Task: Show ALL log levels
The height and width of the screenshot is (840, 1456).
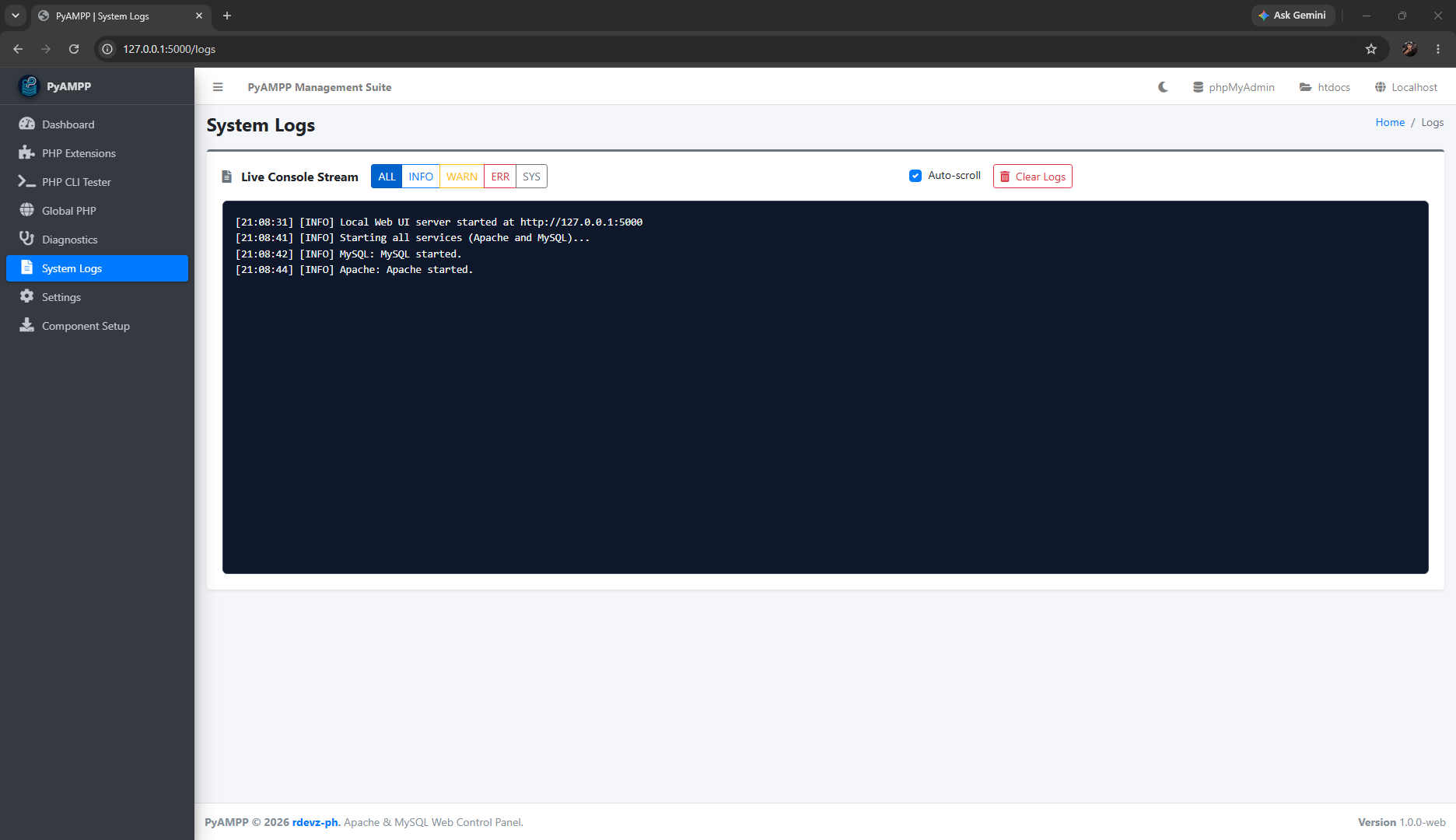Action: [x=387, y=177]
